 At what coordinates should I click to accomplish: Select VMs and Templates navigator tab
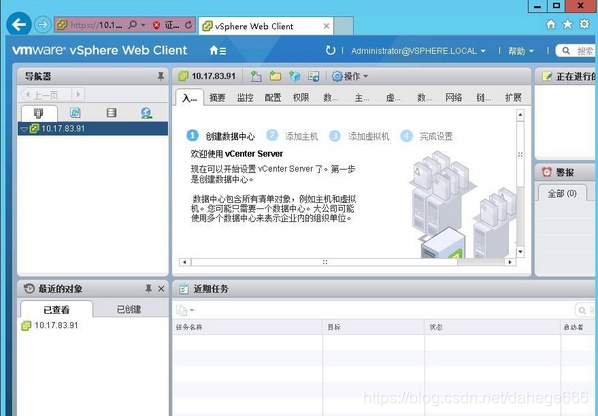pos(75,112)
